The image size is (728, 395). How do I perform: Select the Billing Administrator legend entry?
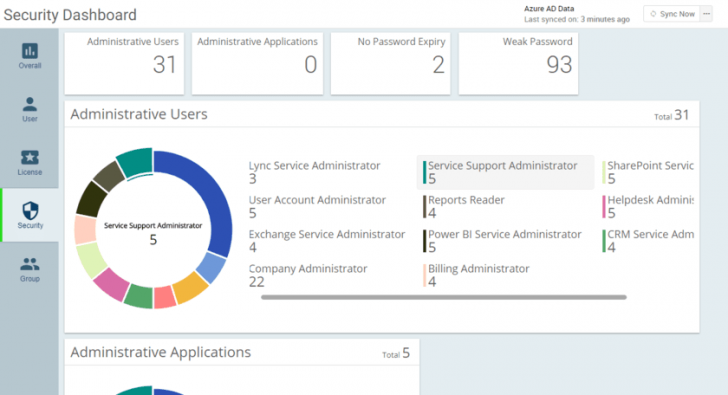point(476,275)
